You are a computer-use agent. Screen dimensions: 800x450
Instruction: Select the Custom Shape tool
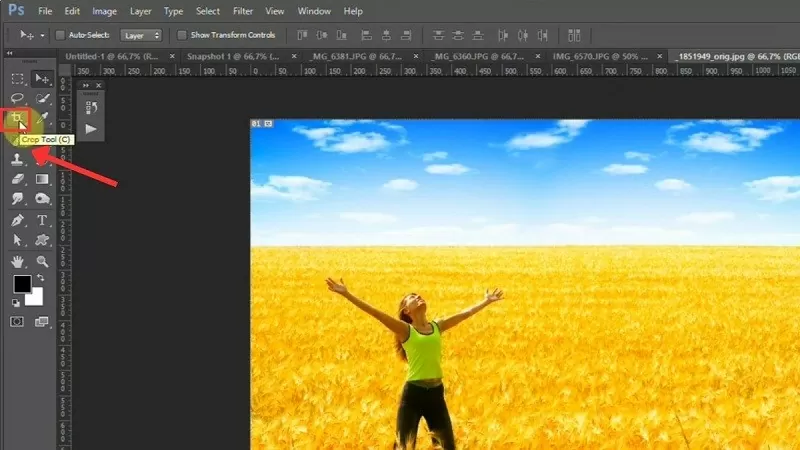click(42, 240)
